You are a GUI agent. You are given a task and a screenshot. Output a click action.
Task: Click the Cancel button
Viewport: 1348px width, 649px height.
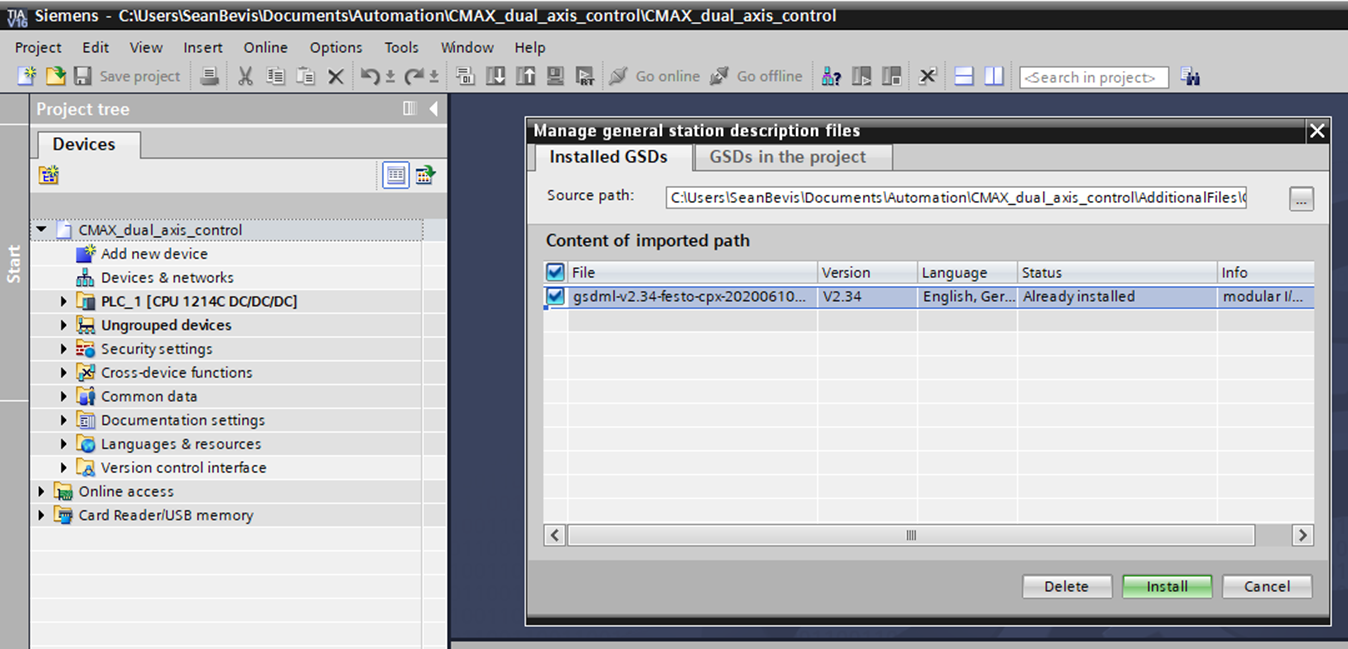point(1267,586)
